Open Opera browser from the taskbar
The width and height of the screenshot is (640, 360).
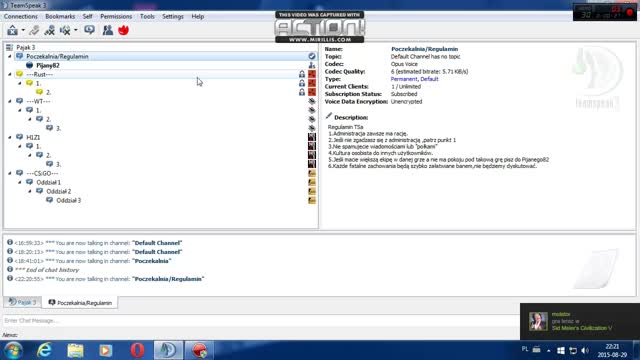(138, 350)
